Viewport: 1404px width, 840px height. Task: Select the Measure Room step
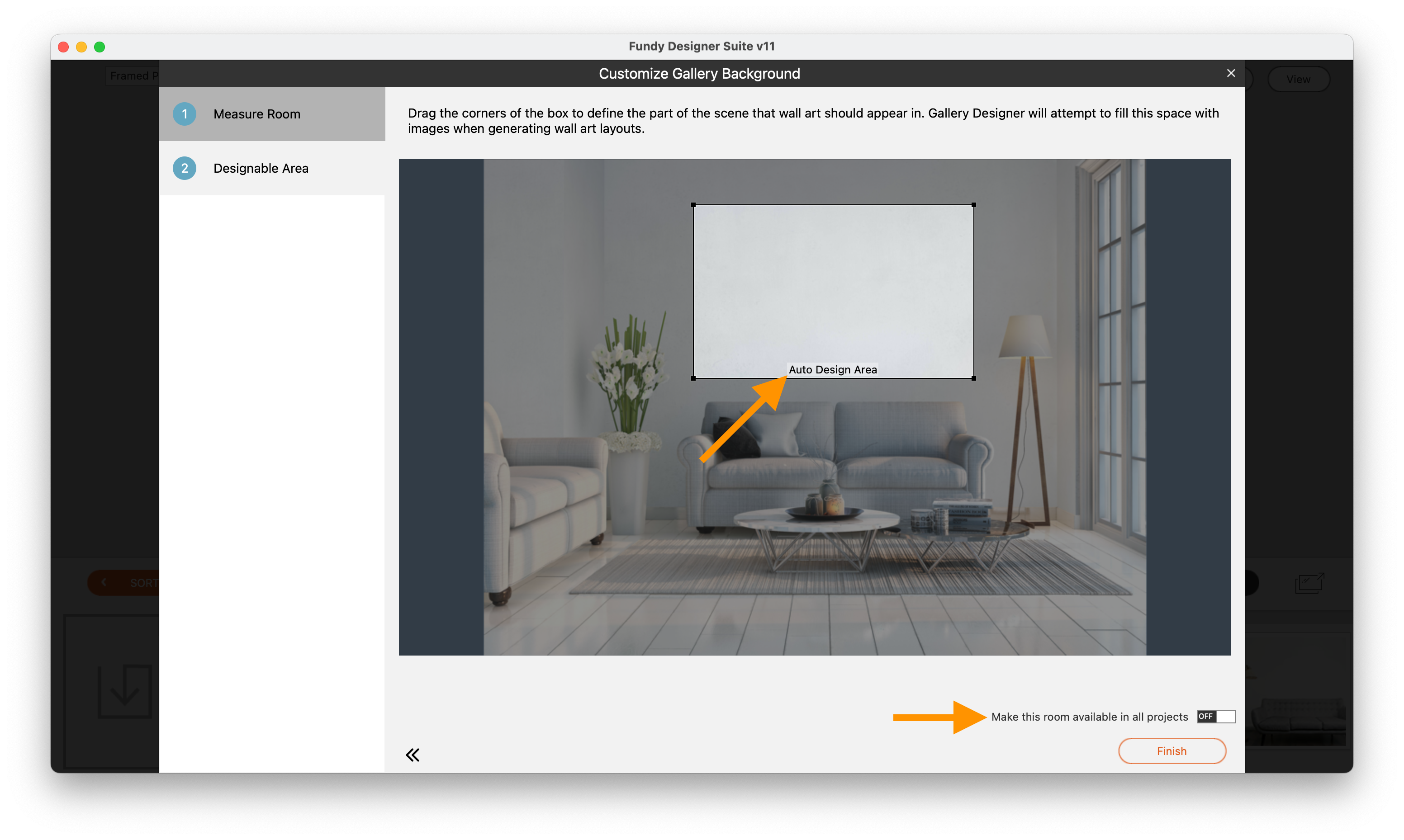(272, 114)
